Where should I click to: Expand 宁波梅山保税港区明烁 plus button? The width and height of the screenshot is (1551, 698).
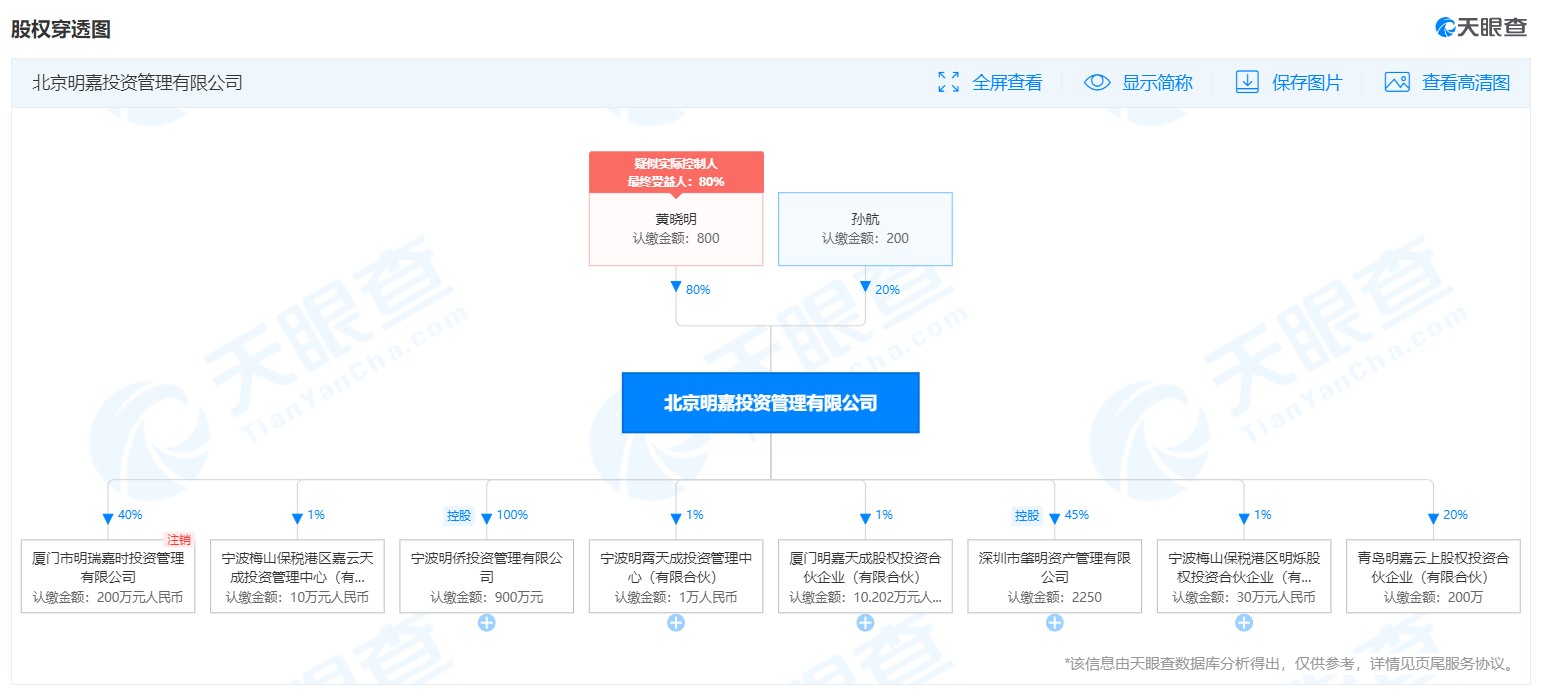pyautogui.click(x=1243, y=623)
